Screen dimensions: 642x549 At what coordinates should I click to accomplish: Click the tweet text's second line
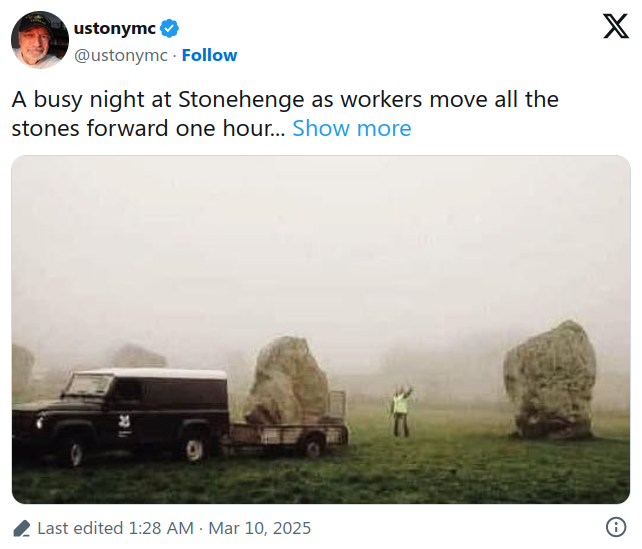[148, 128]
